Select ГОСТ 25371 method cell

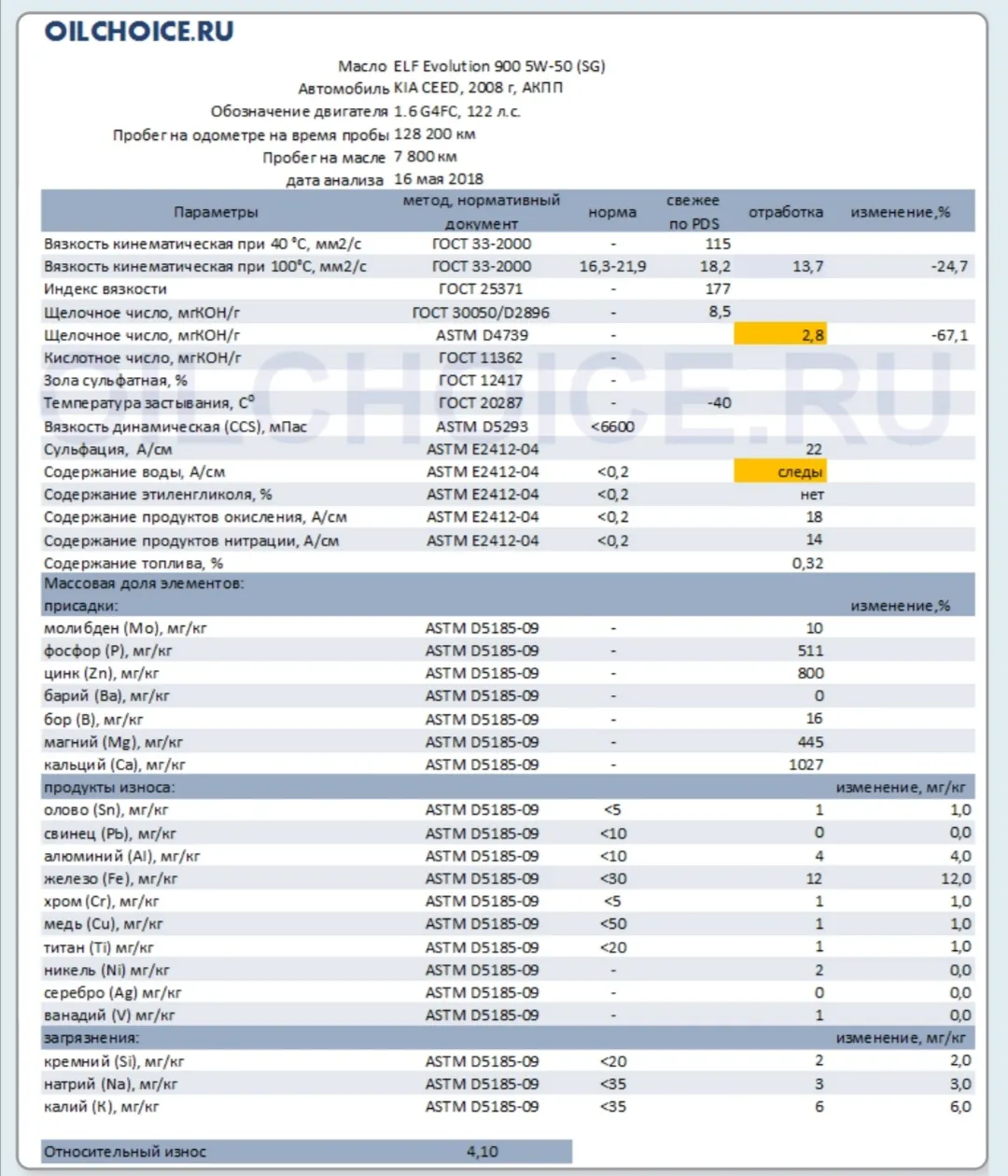481,288
